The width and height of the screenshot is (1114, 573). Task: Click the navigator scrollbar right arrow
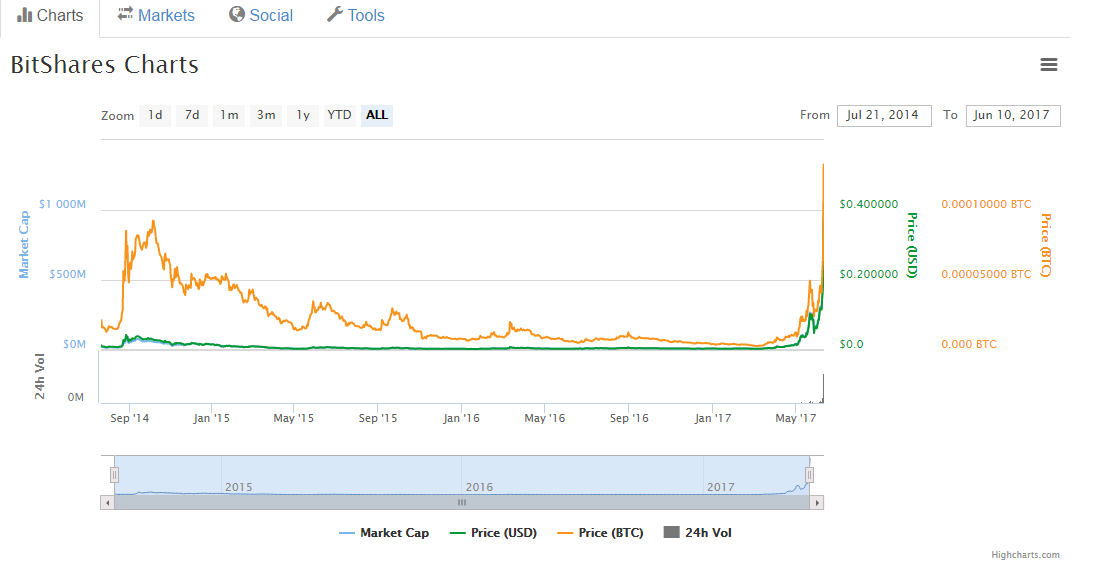(x=817, y=503)
